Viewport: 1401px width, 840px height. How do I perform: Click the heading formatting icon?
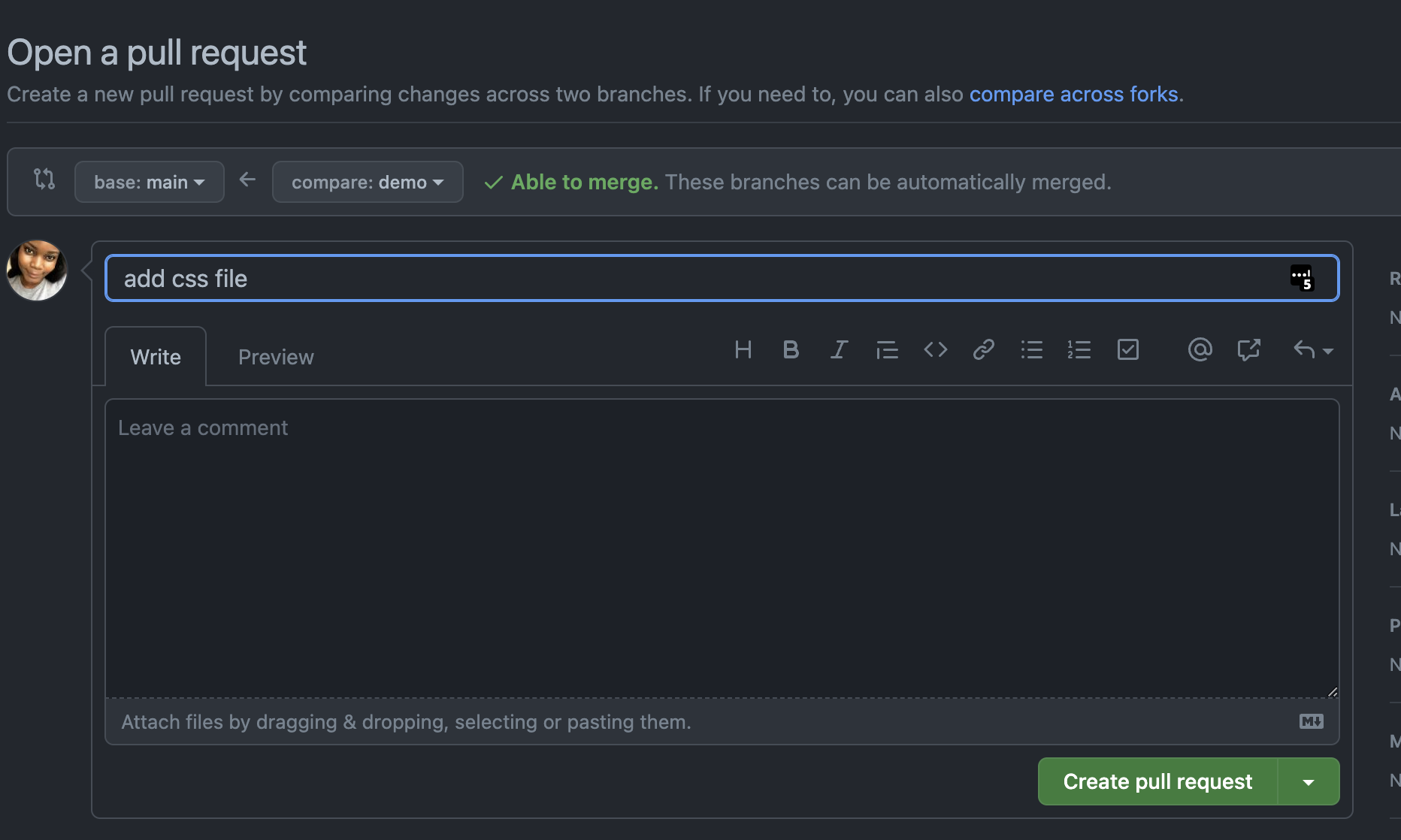(743, 350)
